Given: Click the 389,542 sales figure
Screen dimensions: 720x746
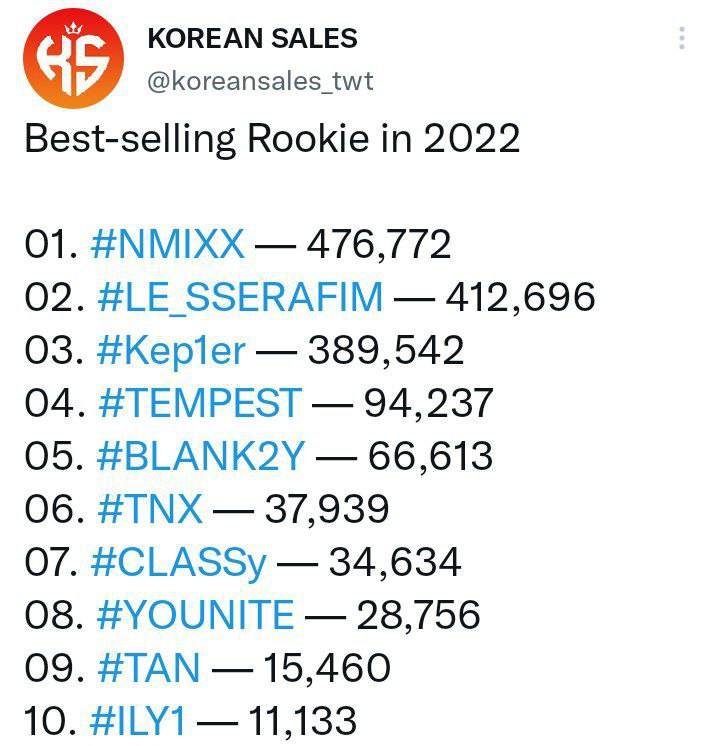Looking at the screenshot, I should pyautogui.click(x=386, y=350).
